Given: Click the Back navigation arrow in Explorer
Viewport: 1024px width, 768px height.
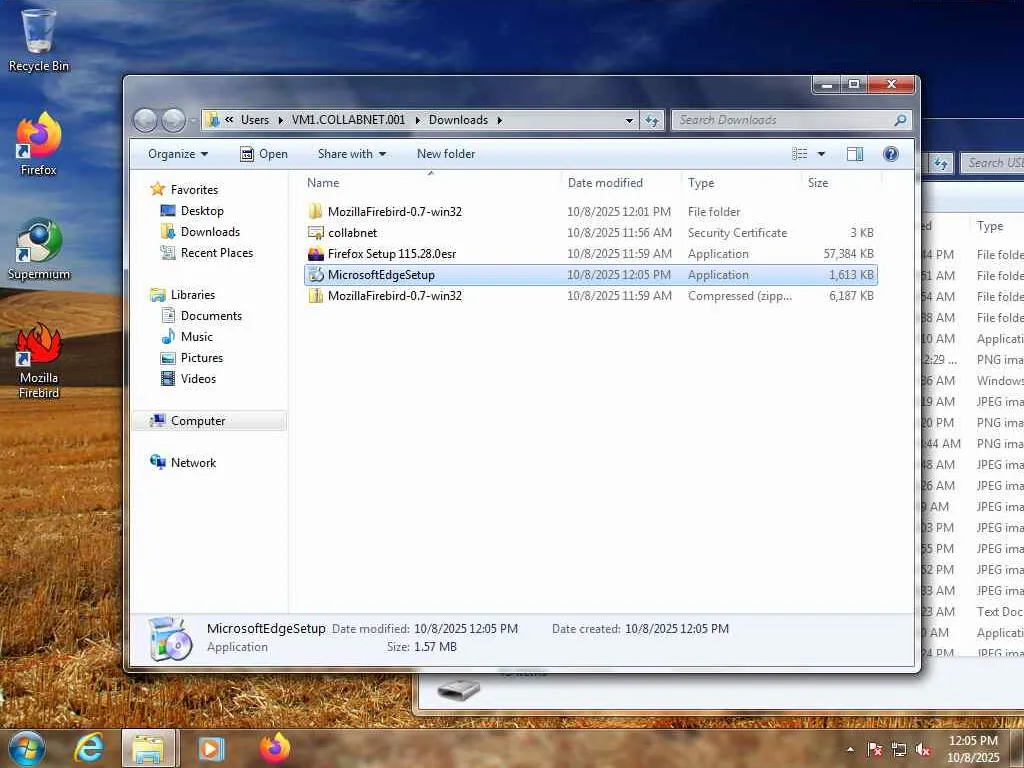Looking at the screenshot, I should coord(145,120).
